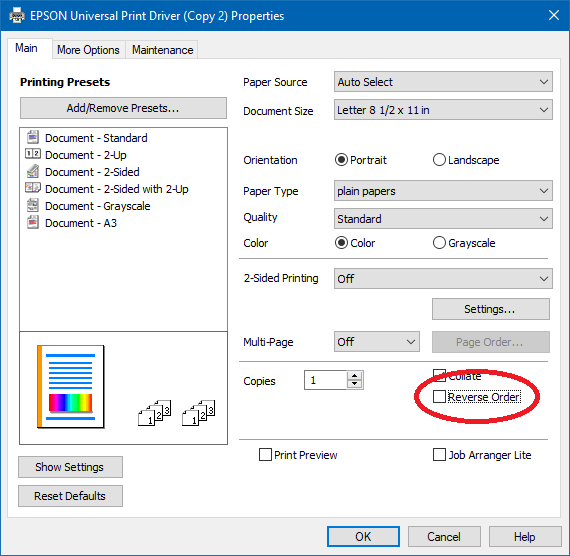The width and height of the screenshot is (570, 556).
Task: Click the printer icon in title bar
Action: pyautogui.click(x=17, y=16)
